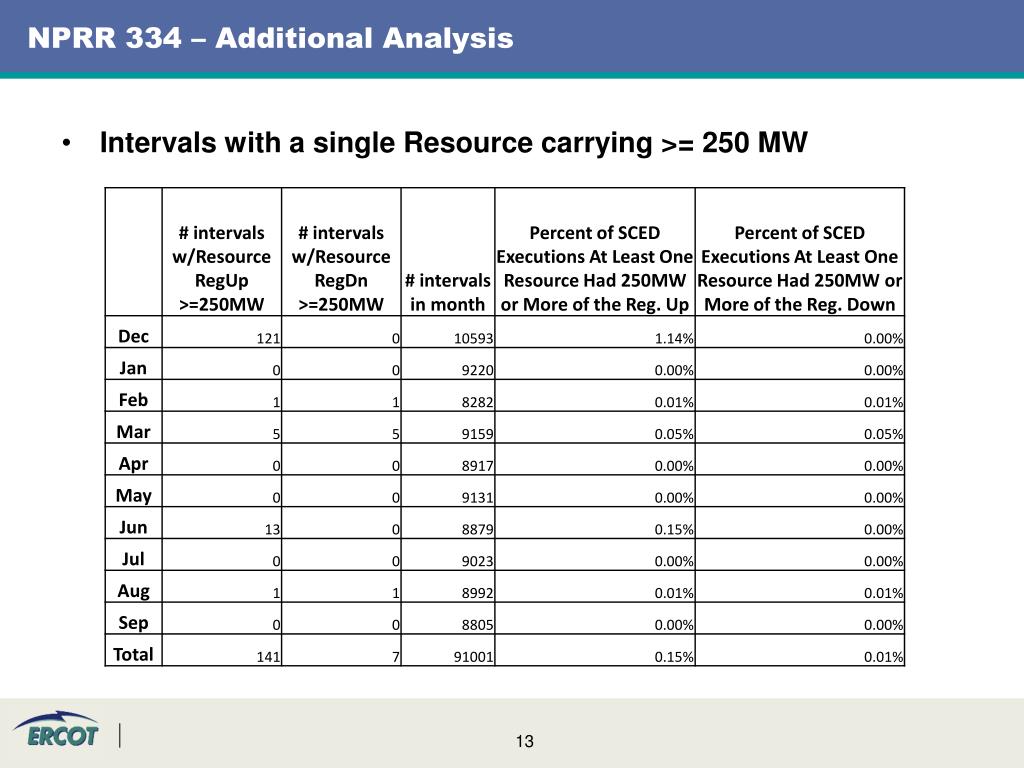This screenshot has width=1024, height=768.
Task: Click the value 121 in Dec row
Action: (x=268, y=338)
